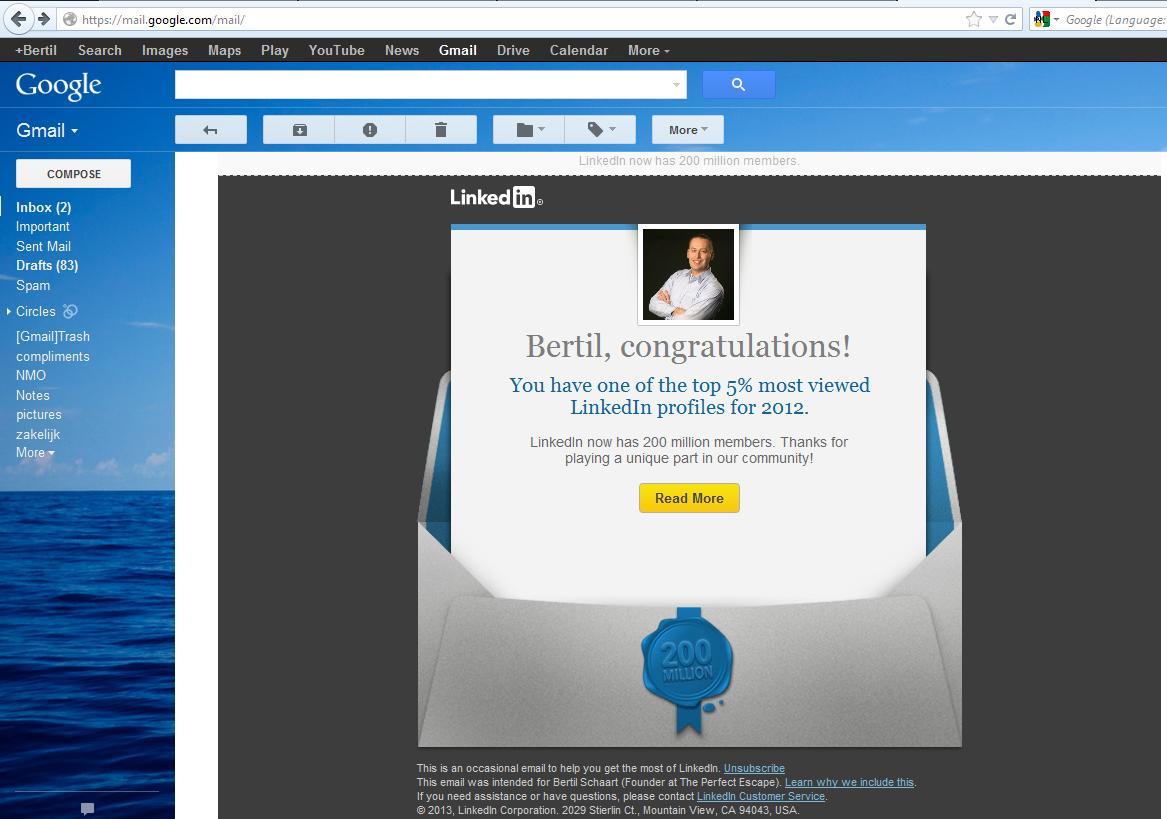The image size is (1167, 819).
Task: Click 'Bertil, congratulations!' heading
Action: pos(688,346)
